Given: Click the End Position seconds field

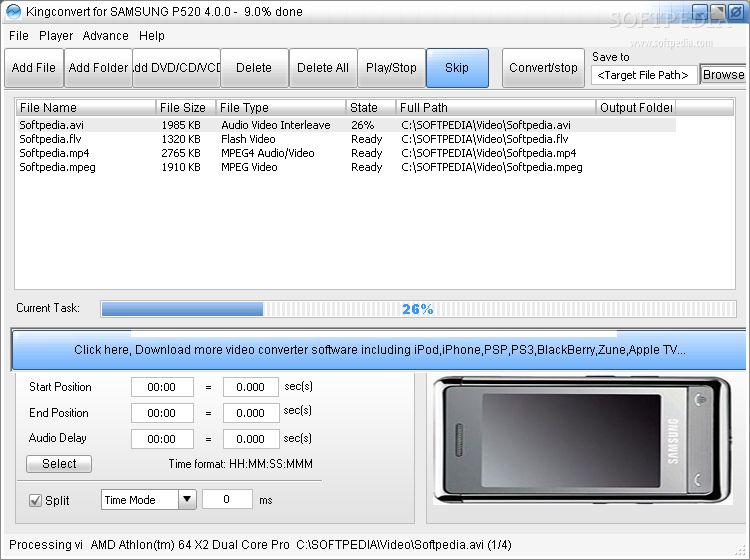Looking at the screenshot, I should pos(251,413).
